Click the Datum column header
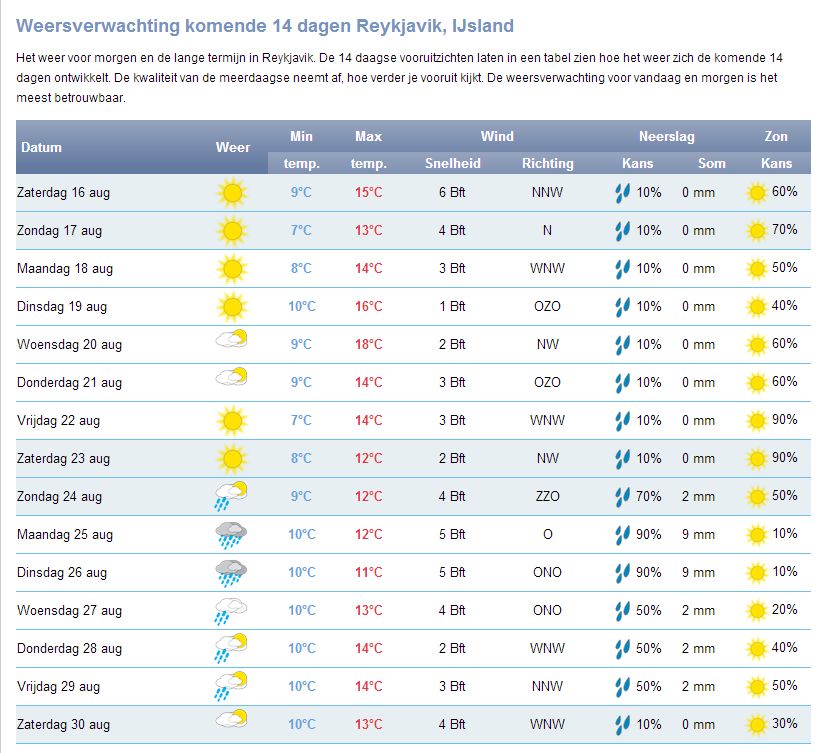 point(42,147)
